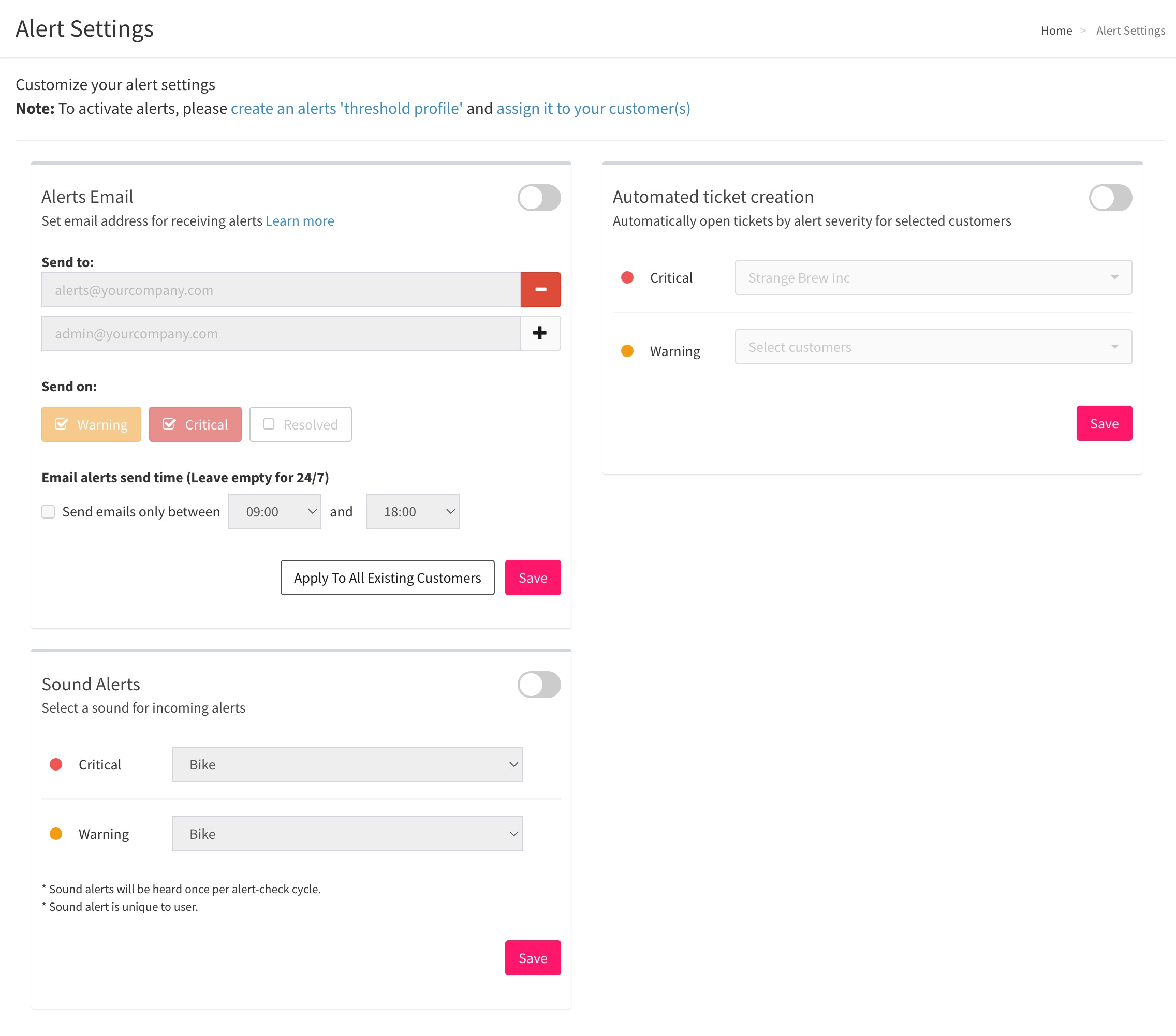1176x1036 pixels.
Task: Click the Alerts Email section heading
Action: coord(87,197)
